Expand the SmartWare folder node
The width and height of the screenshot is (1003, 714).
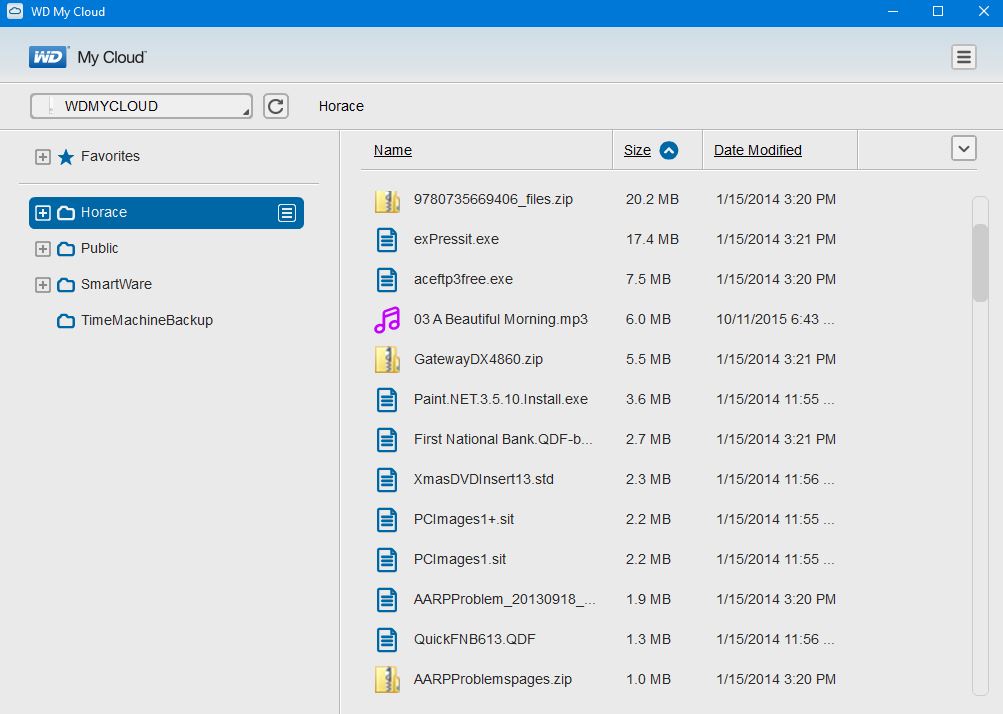tap(43, 285)
